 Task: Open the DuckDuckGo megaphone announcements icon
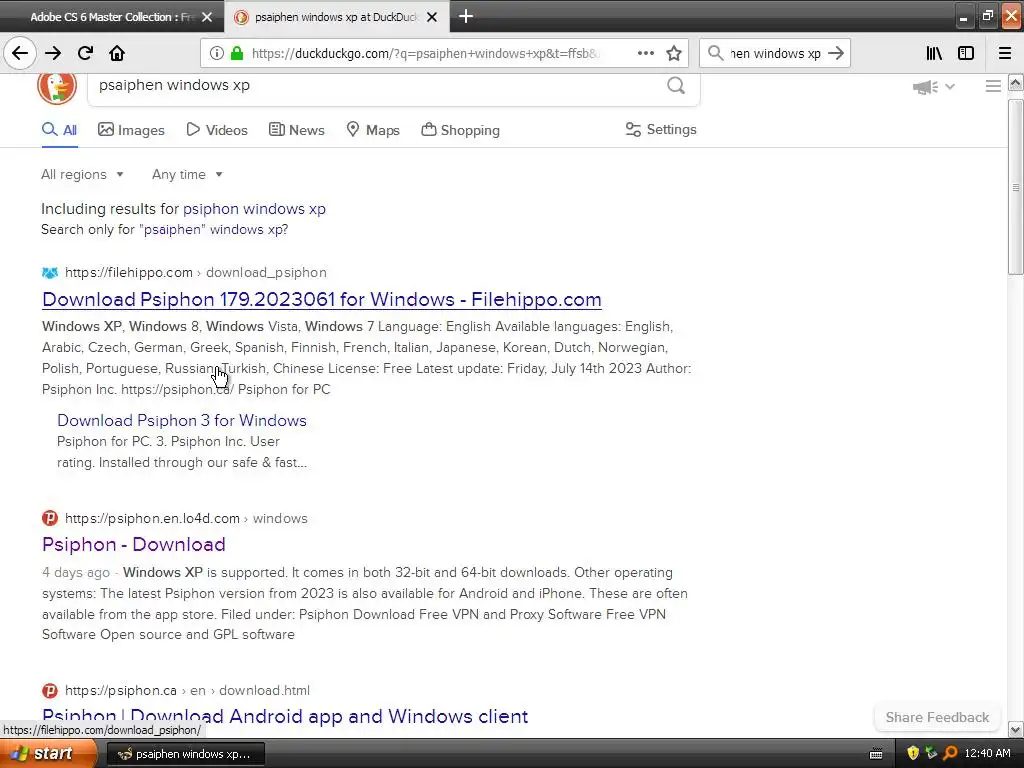click(x=925, y=86)
